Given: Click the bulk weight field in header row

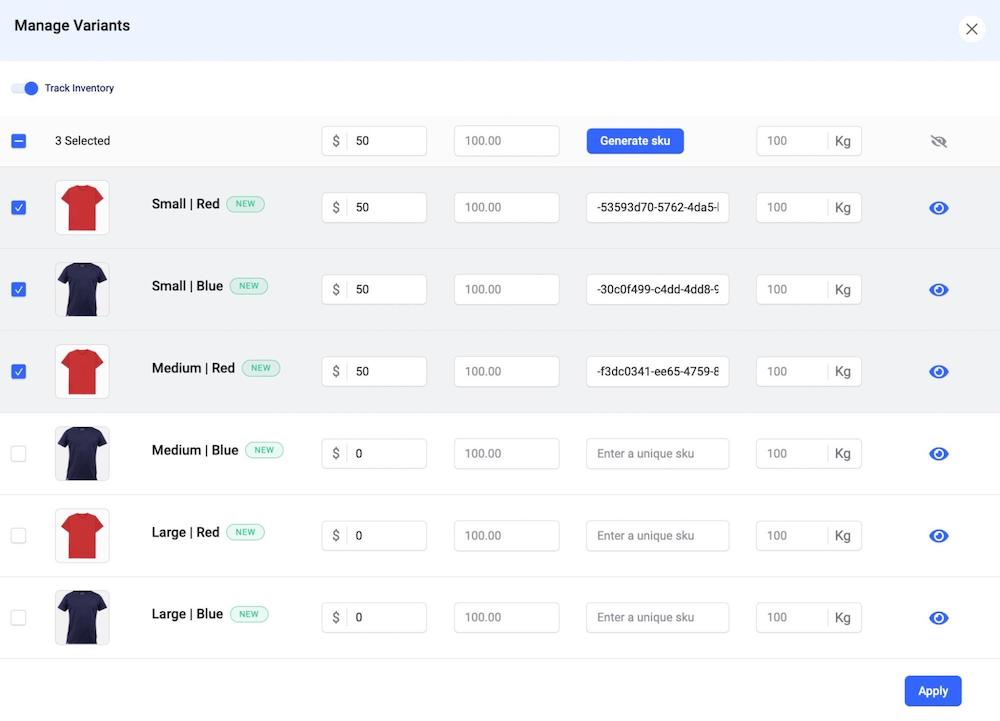Looking at the screenshot, I should [791, 141].
